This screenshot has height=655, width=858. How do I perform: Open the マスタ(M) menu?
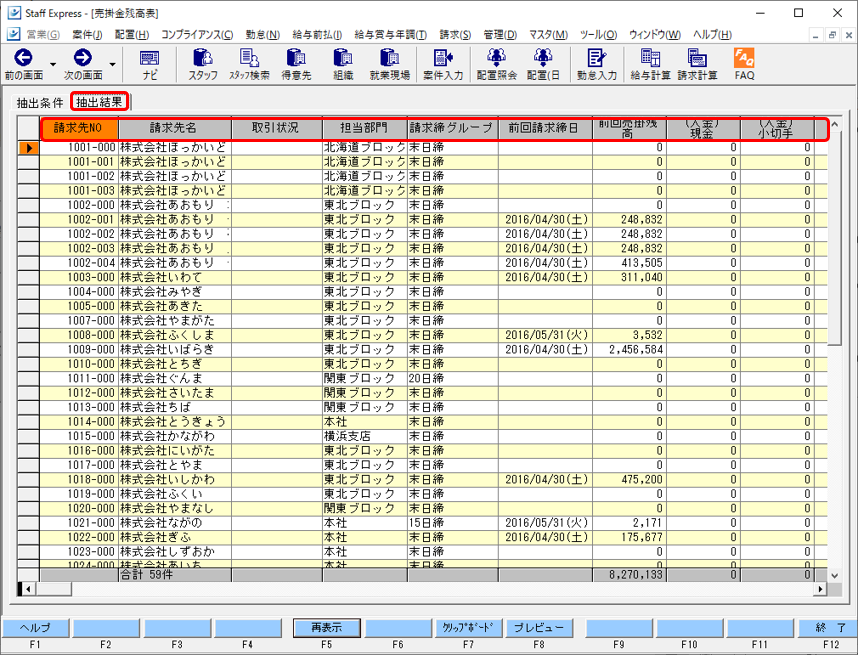point(548,33)
